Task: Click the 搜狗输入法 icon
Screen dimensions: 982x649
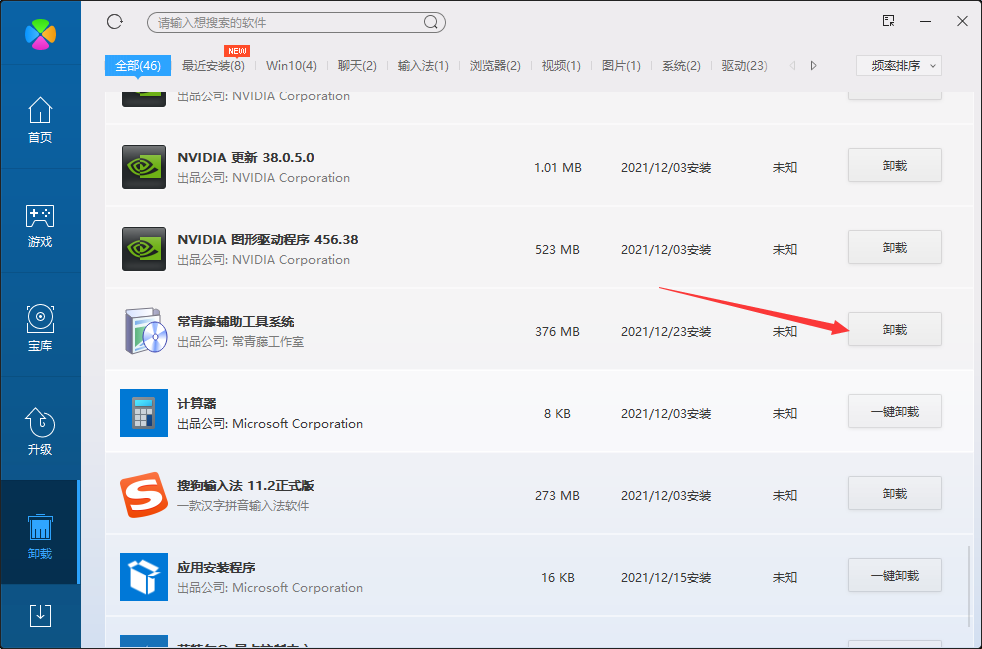Action: coord(144,495)
